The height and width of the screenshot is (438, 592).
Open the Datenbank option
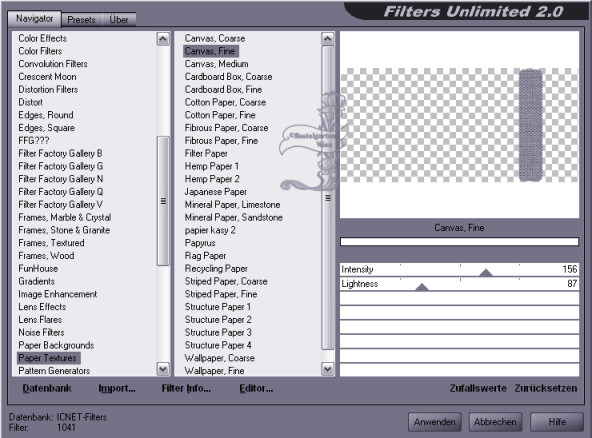47,388
